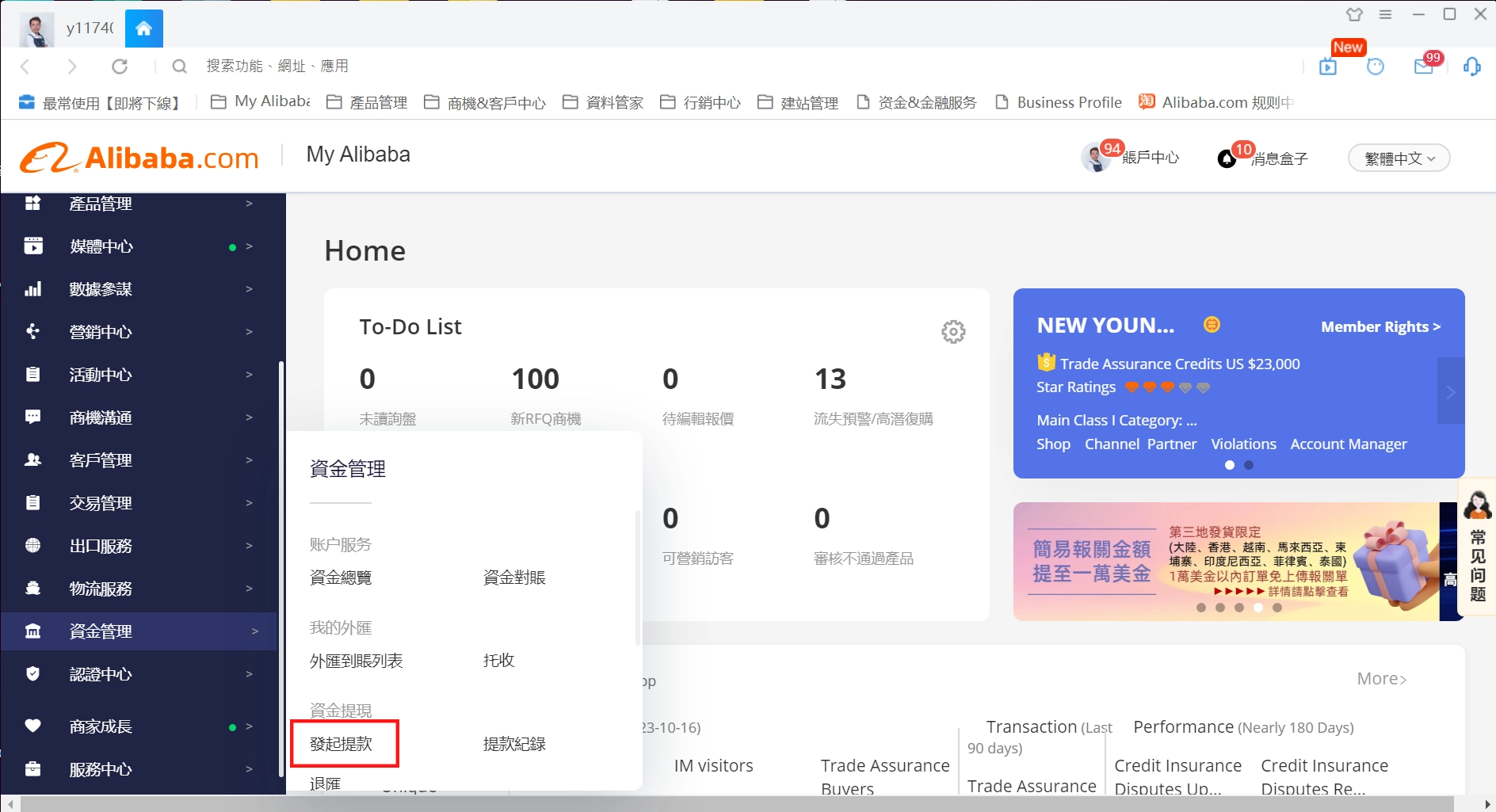Click the 出口服務 globe icon
The image size is (1496, 812).
pyautogui.click(x=32, y=546)
